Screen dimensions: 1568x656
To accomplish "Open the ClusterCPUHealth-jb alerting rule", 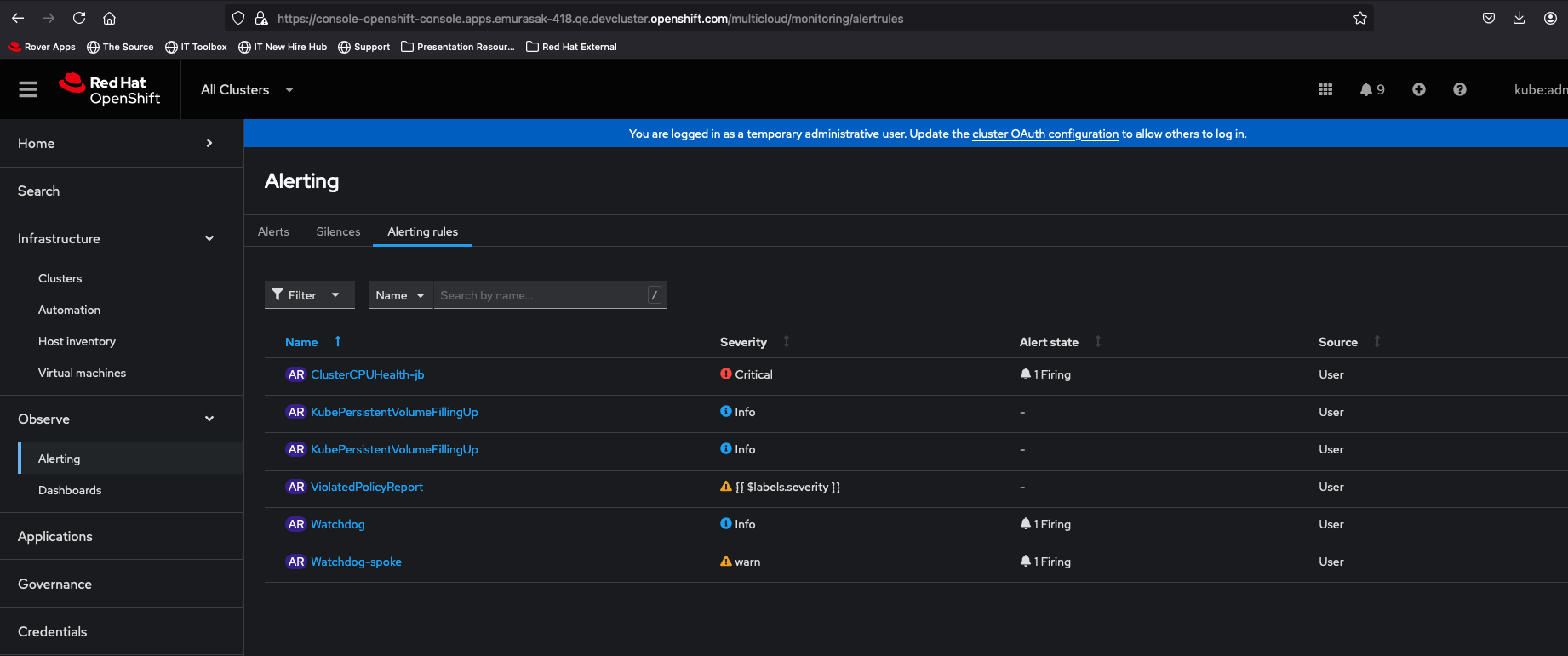I will tap(367, 374).
